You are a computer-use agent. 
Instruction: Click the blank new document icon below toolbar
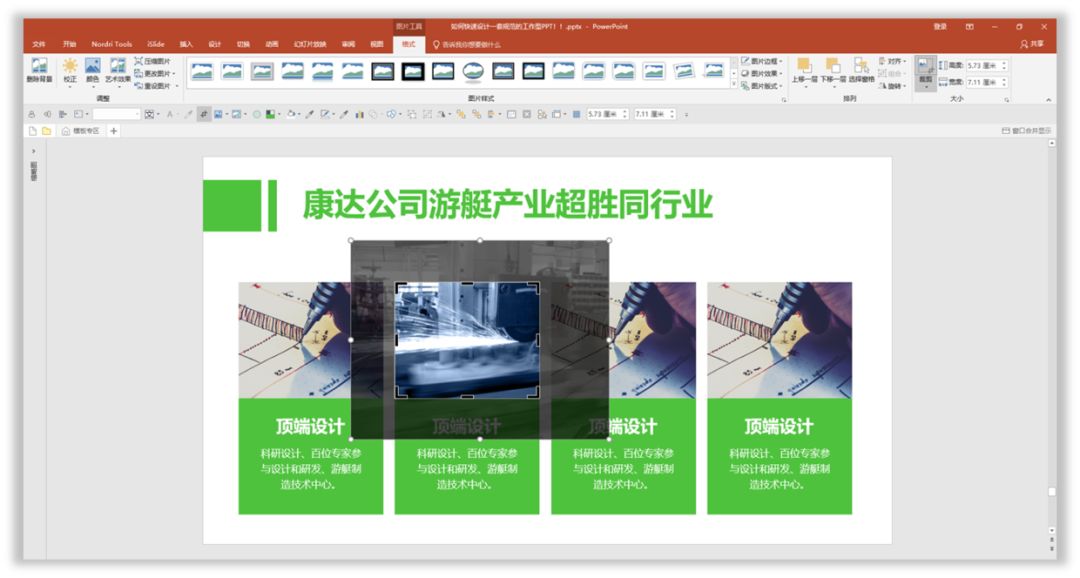[x=32, y=130]
